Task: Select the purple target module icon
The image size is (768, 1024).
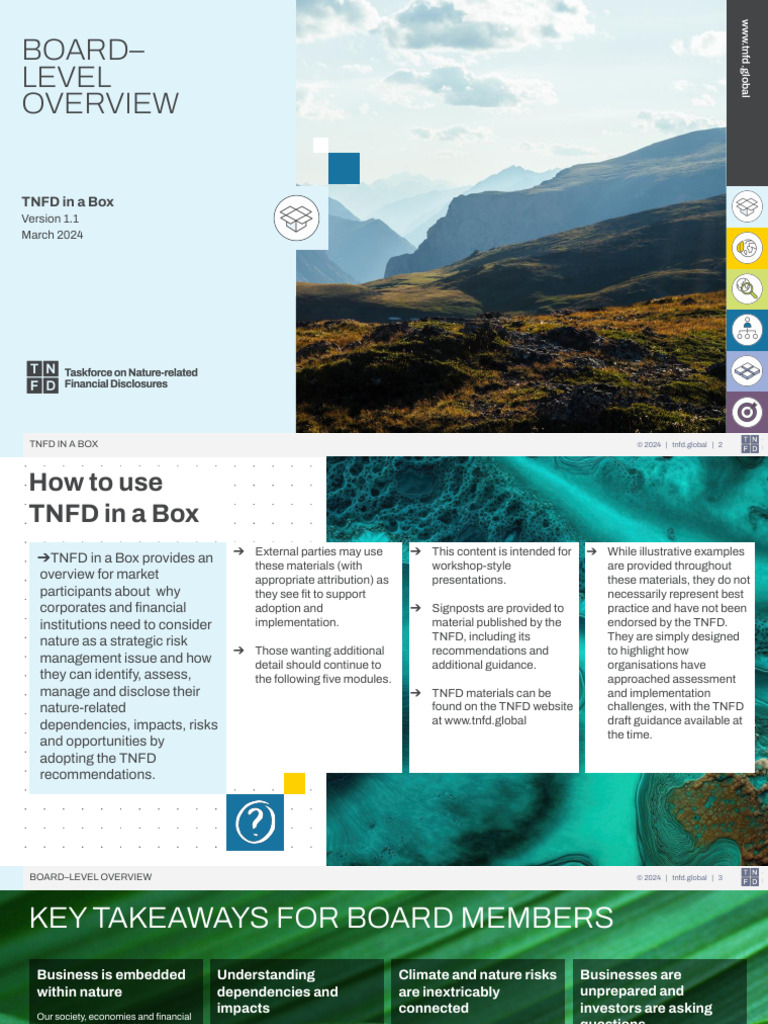Action: [x=747, y=412]
